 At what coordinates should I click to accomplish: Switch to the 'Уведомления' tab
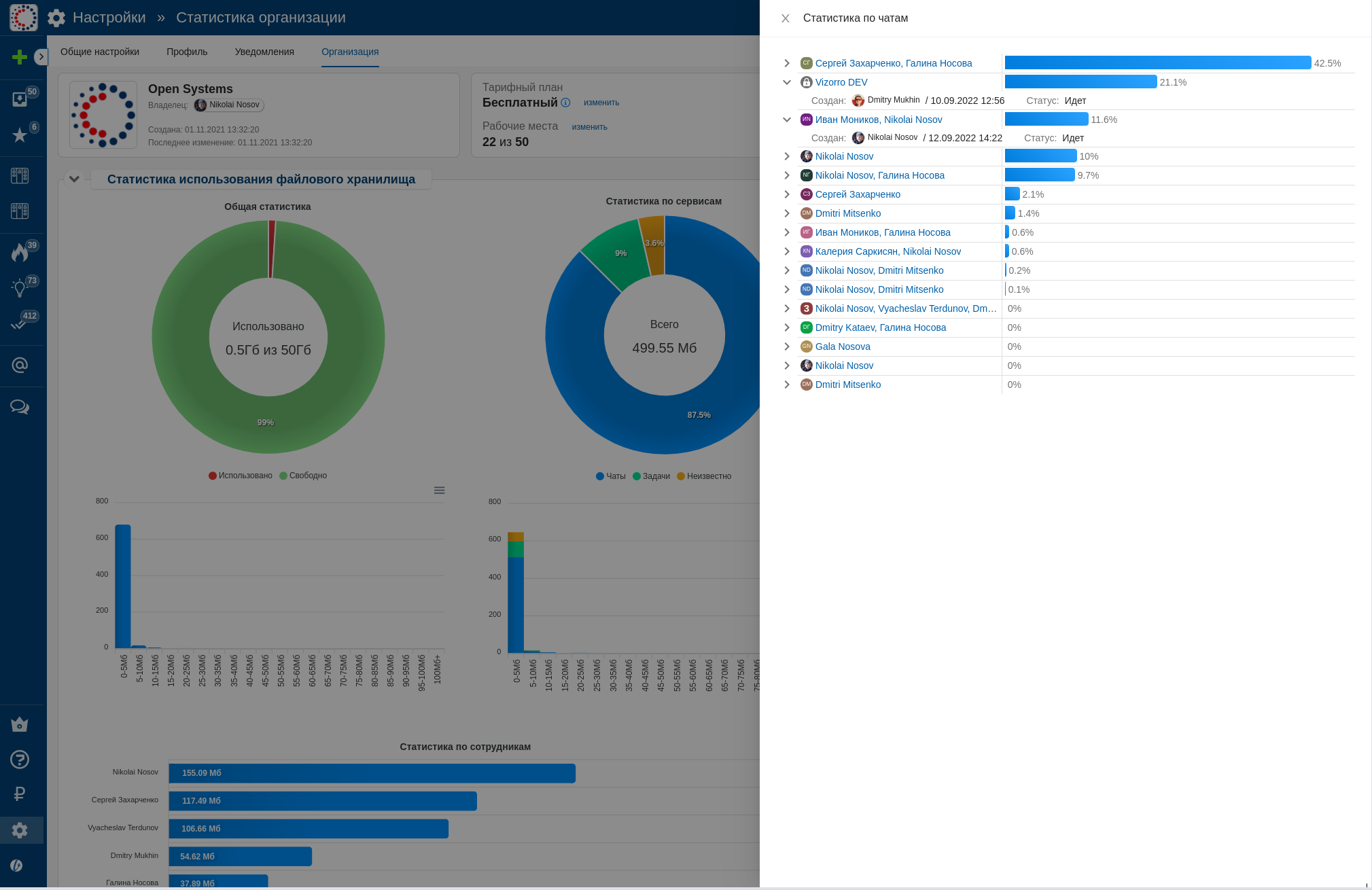[x=264, y=52]
